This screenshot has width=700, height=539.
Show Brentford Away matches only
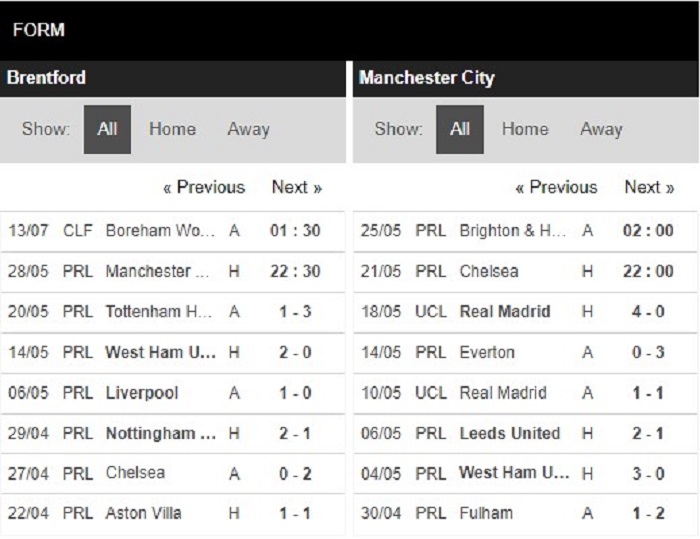249,130
